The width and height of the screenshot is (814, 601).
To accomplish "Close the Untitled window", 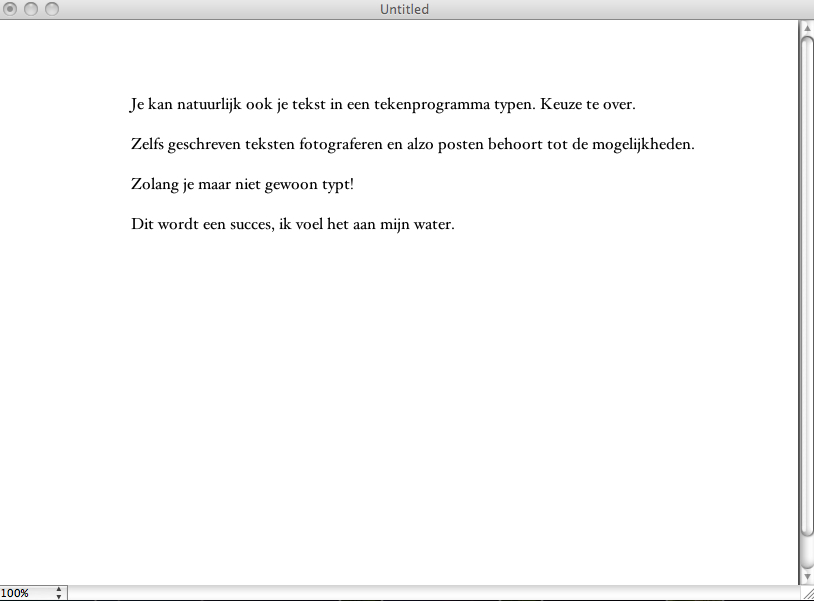I will pos(11,9).
